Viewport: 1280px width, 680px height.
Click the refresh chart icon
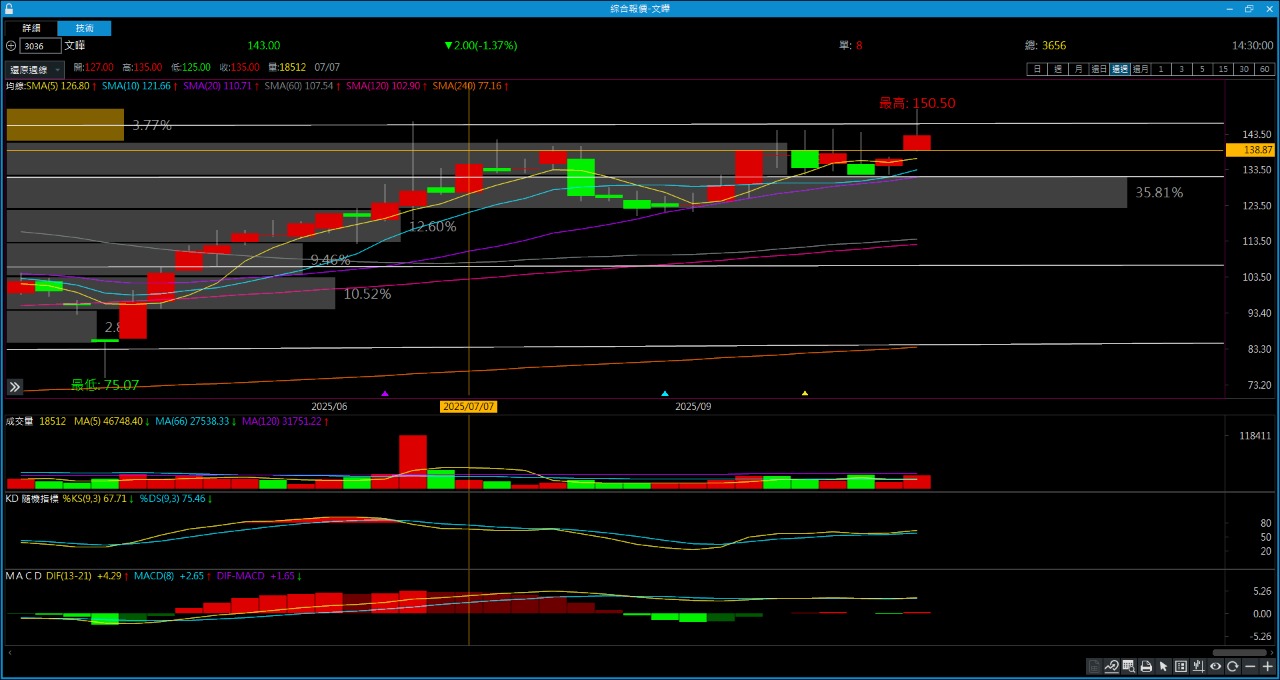click(1233, 667)
